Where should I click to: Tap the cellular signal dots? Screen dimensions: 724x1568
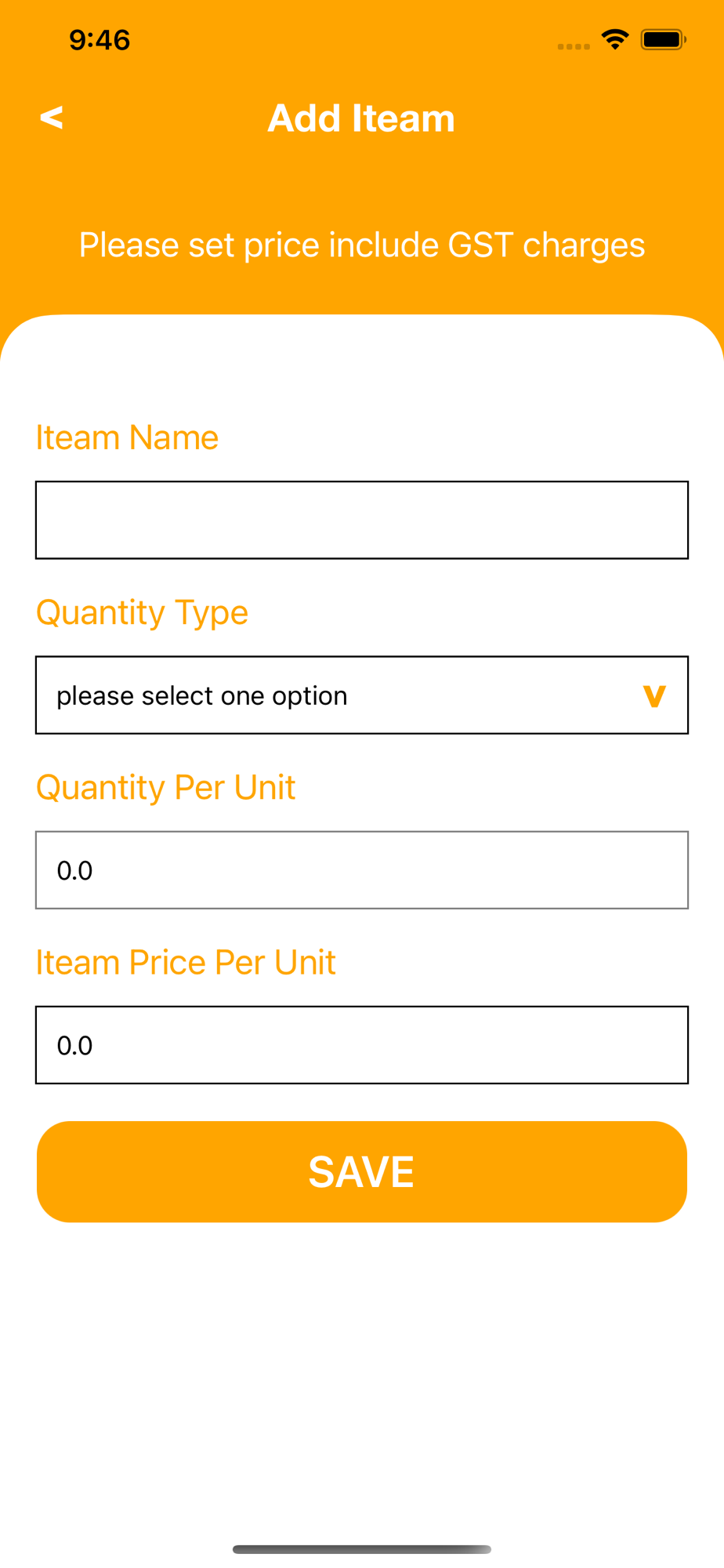click(x=574, y=46)
